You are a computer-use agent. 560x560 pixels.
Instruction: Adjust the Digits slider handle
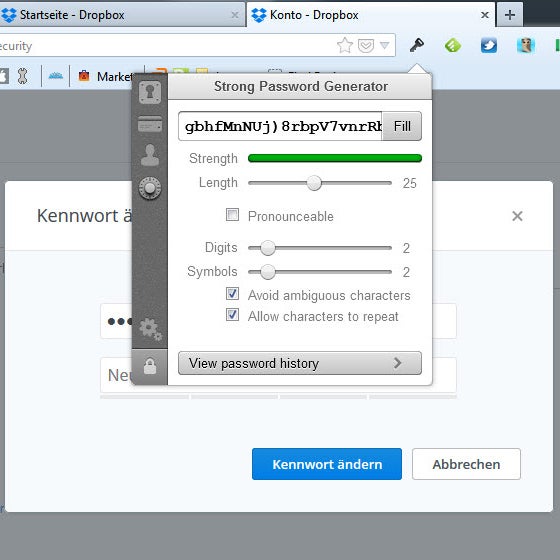click(x=268, y=248)
